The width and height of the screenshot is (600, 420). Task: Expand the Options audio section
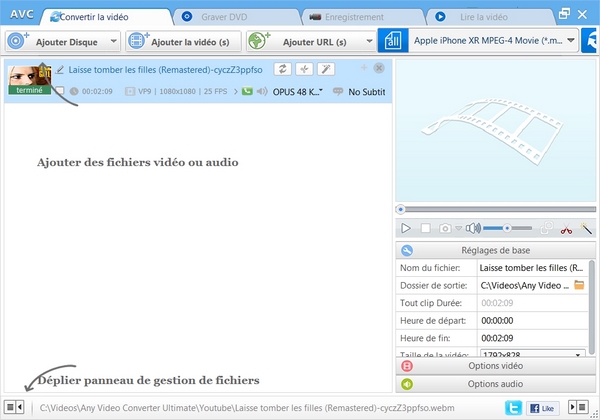pos(496,384)
